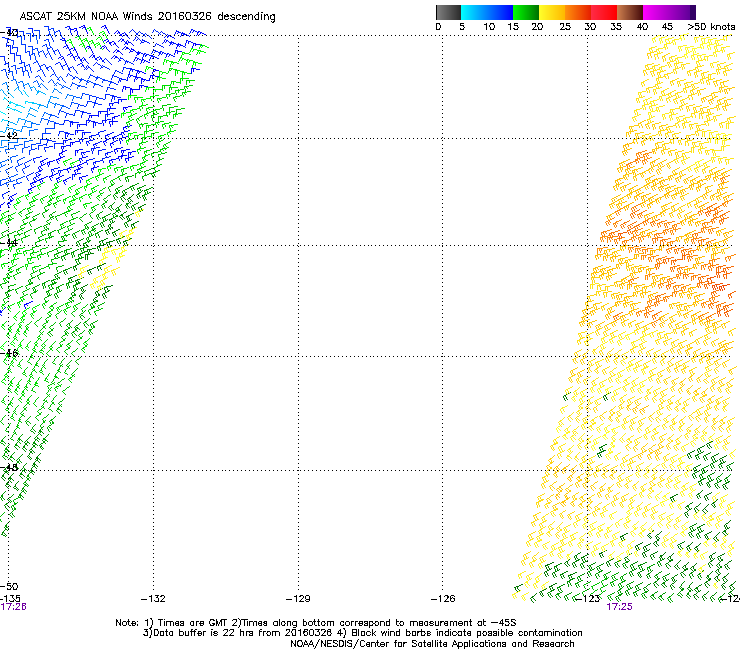The width and height of the screenshot is (740, 650).
Task: Click the cyan-blue 5-15 knots color band
Action: tap(487, 12)
